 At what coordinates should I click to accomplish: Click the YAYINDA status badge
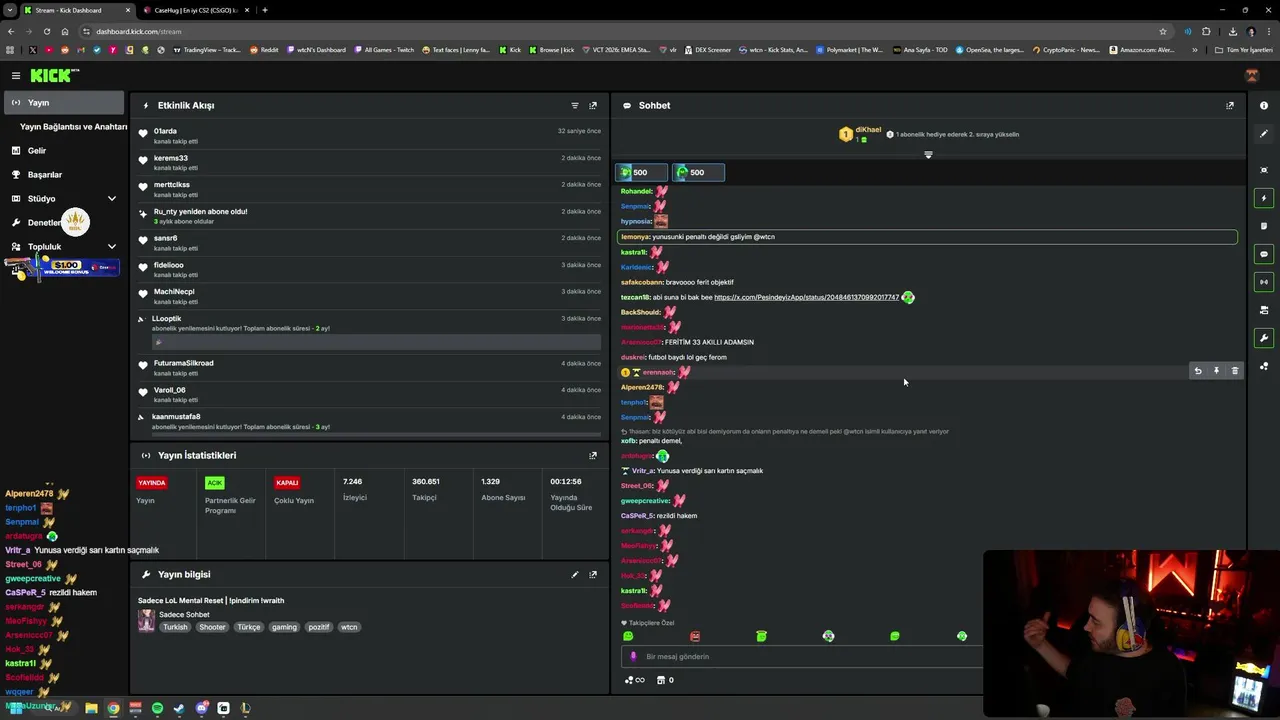(152, 482)
